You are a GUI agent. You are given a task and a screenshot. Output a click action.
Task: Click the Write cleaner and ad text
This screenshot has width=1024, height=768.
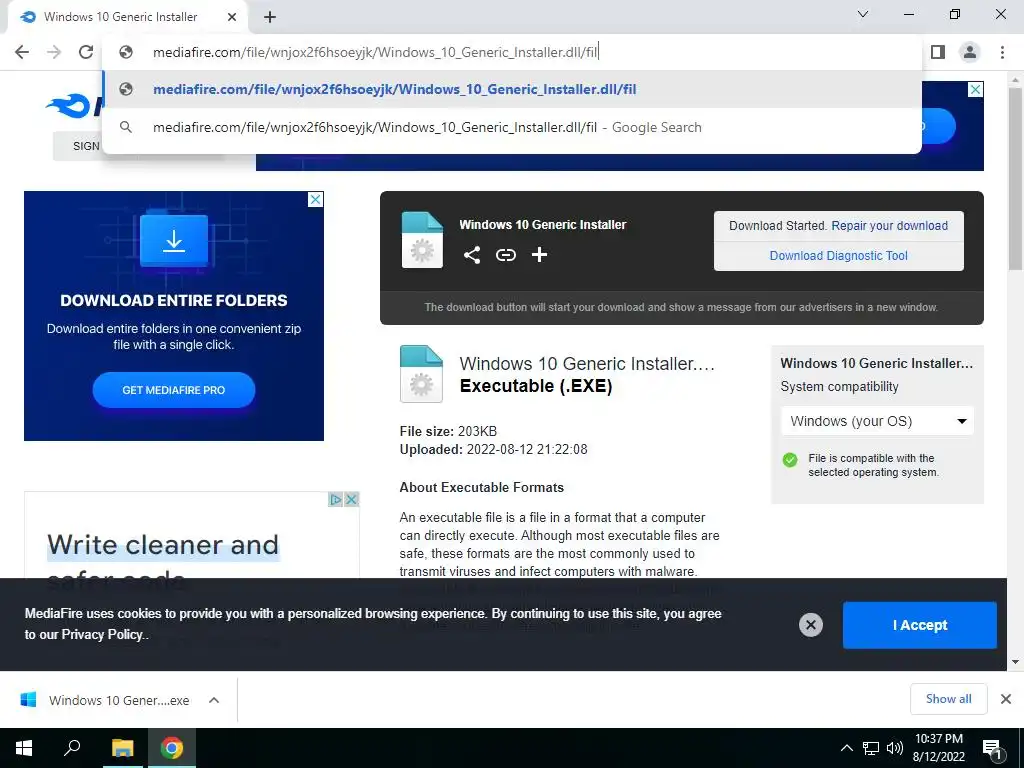pyautogui.click(x=163, y=545)
